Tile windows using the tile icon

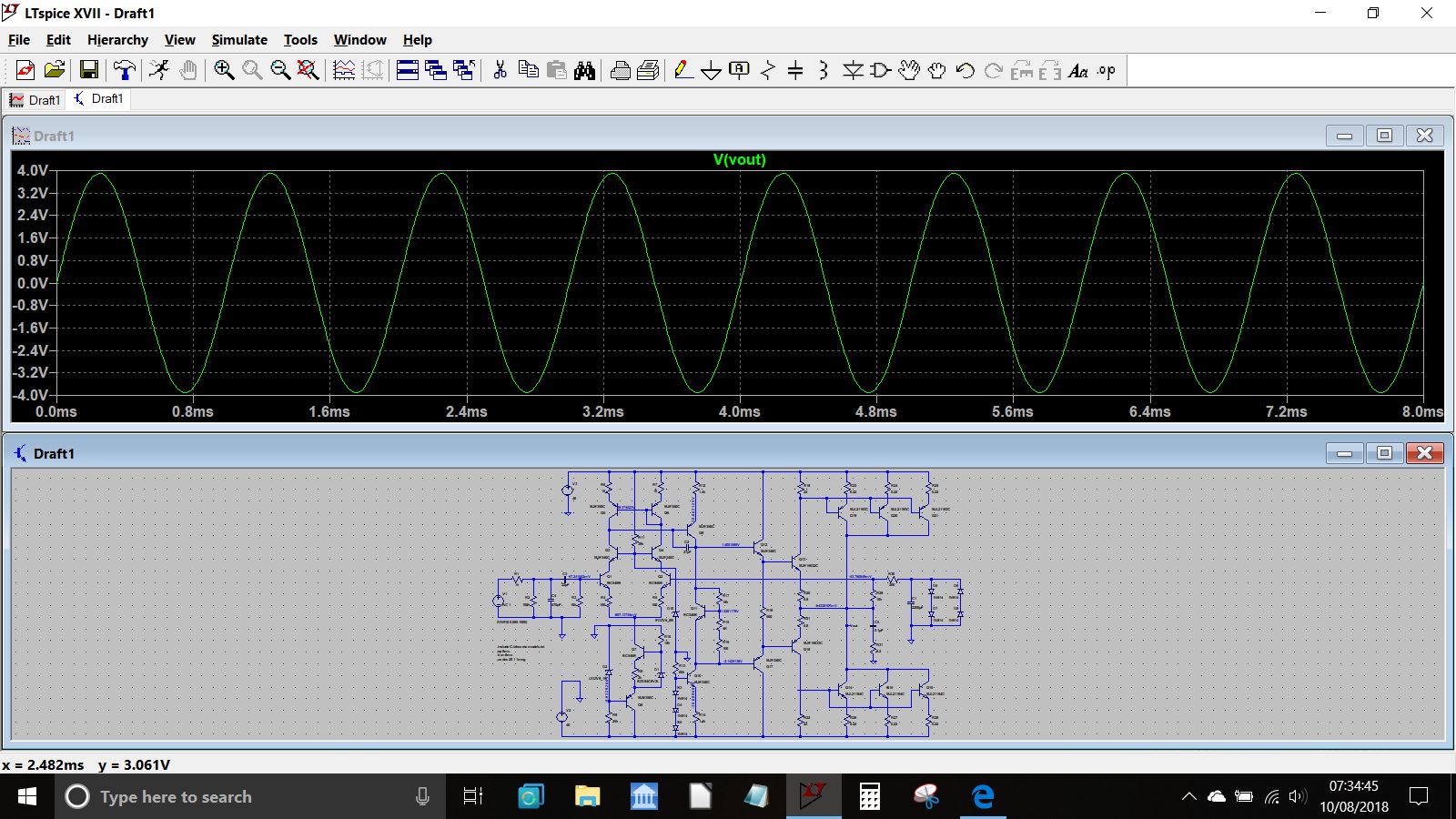pyautogui.click(x=408, y=70)
